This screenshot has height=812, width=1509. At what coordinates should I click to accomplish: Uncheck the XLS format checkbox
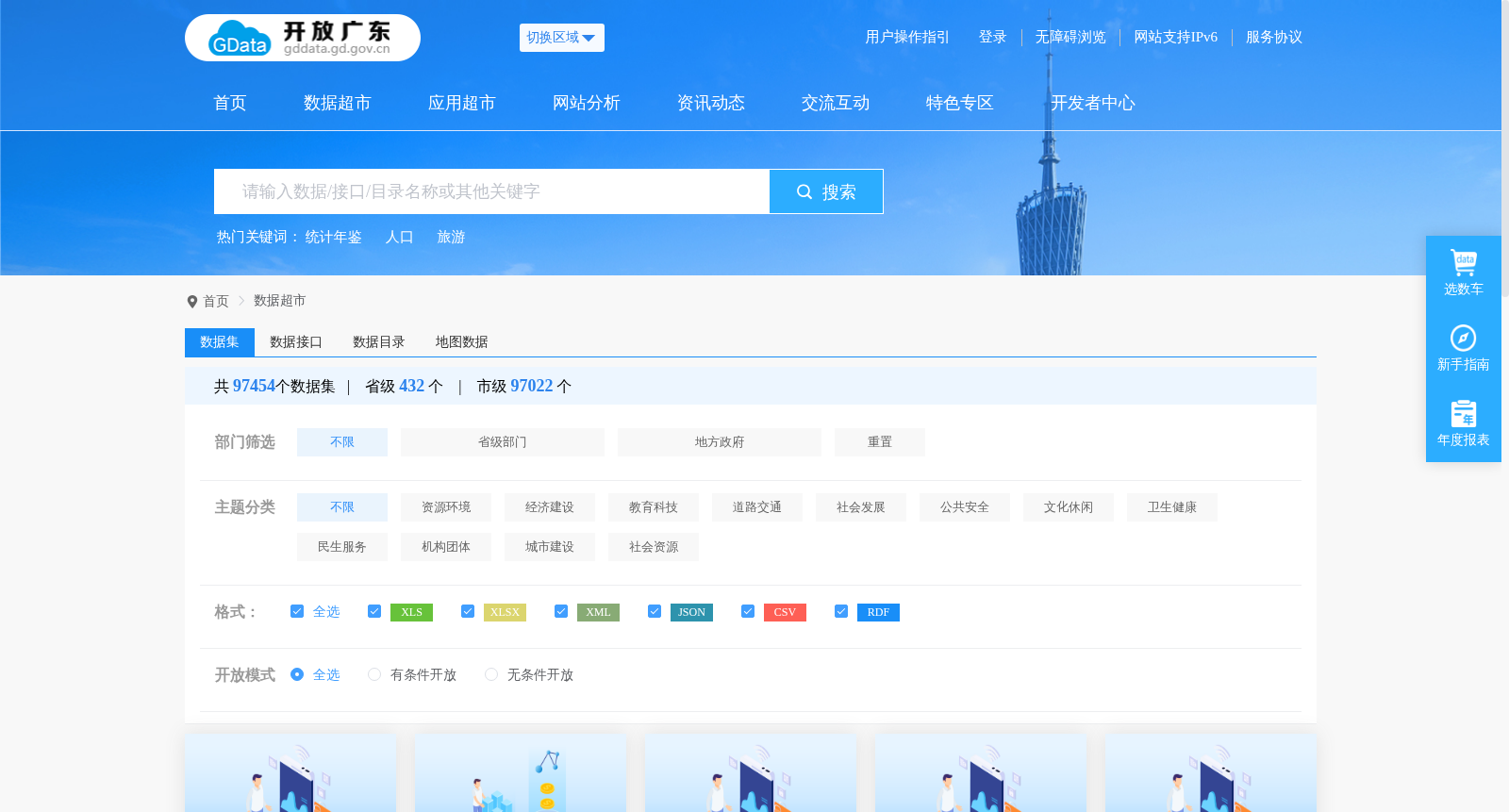(x=374, y=611)
